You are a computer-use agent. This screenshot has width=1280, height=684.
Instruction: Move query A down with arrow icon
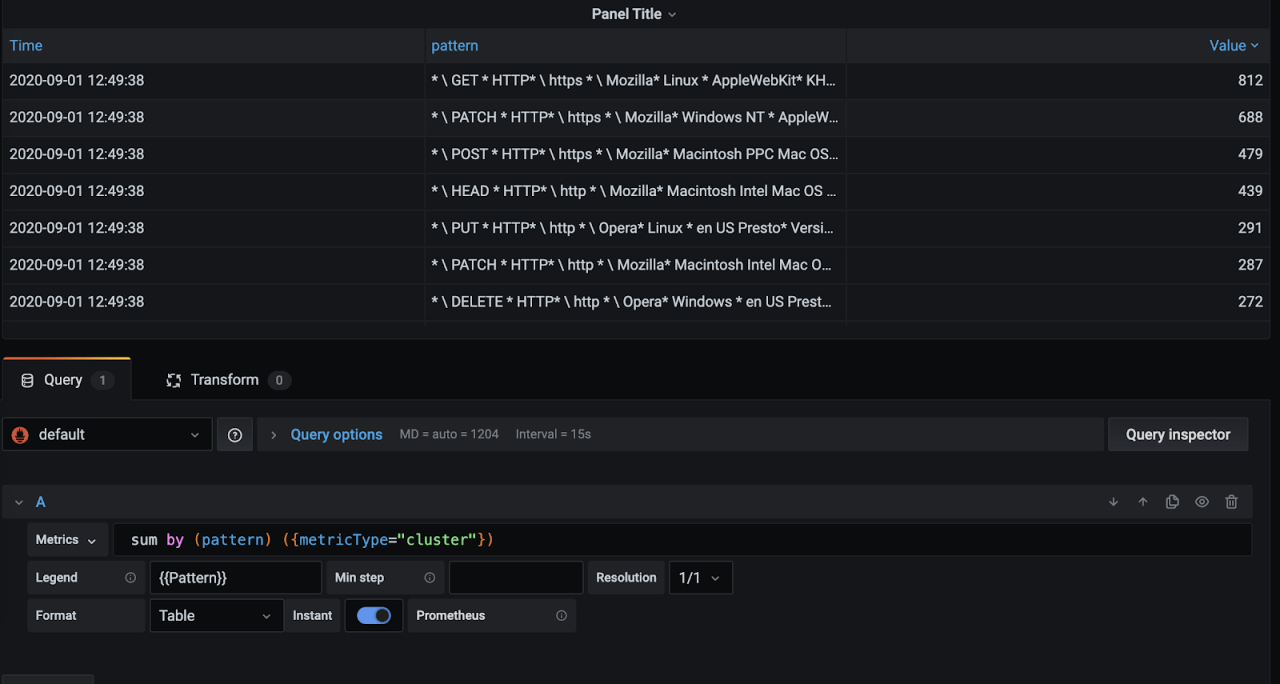1113,502
